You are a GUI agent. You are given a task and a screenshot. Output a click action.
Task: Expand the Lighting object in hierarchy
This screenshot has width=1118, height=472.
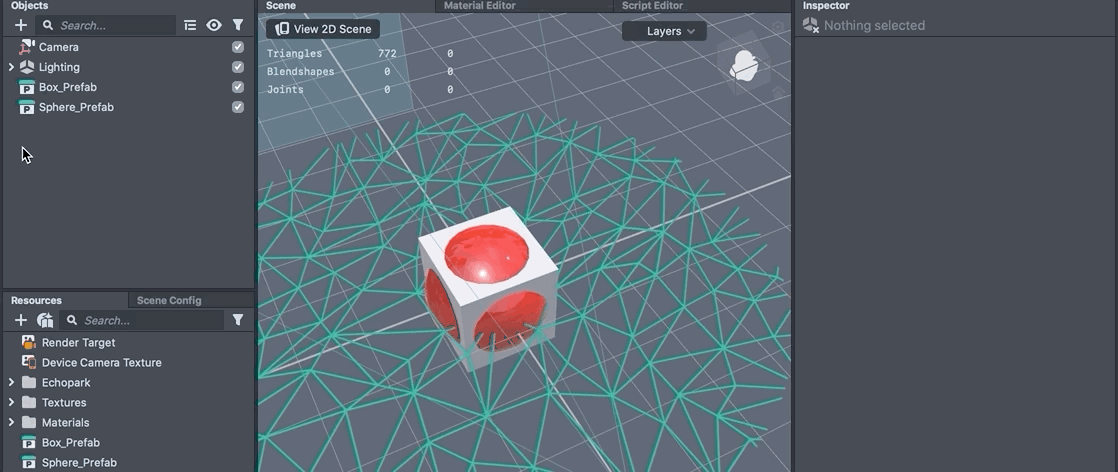point(11,67)
